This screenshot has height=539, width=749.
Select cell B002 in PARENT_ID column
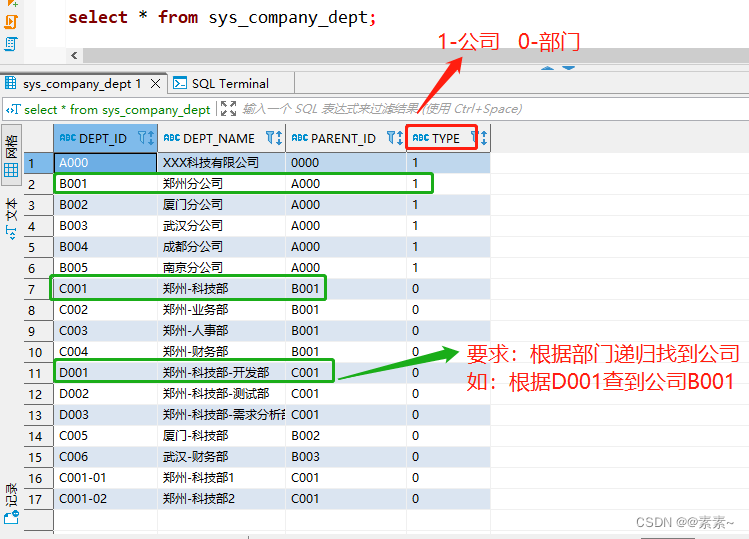click(346, 436)
